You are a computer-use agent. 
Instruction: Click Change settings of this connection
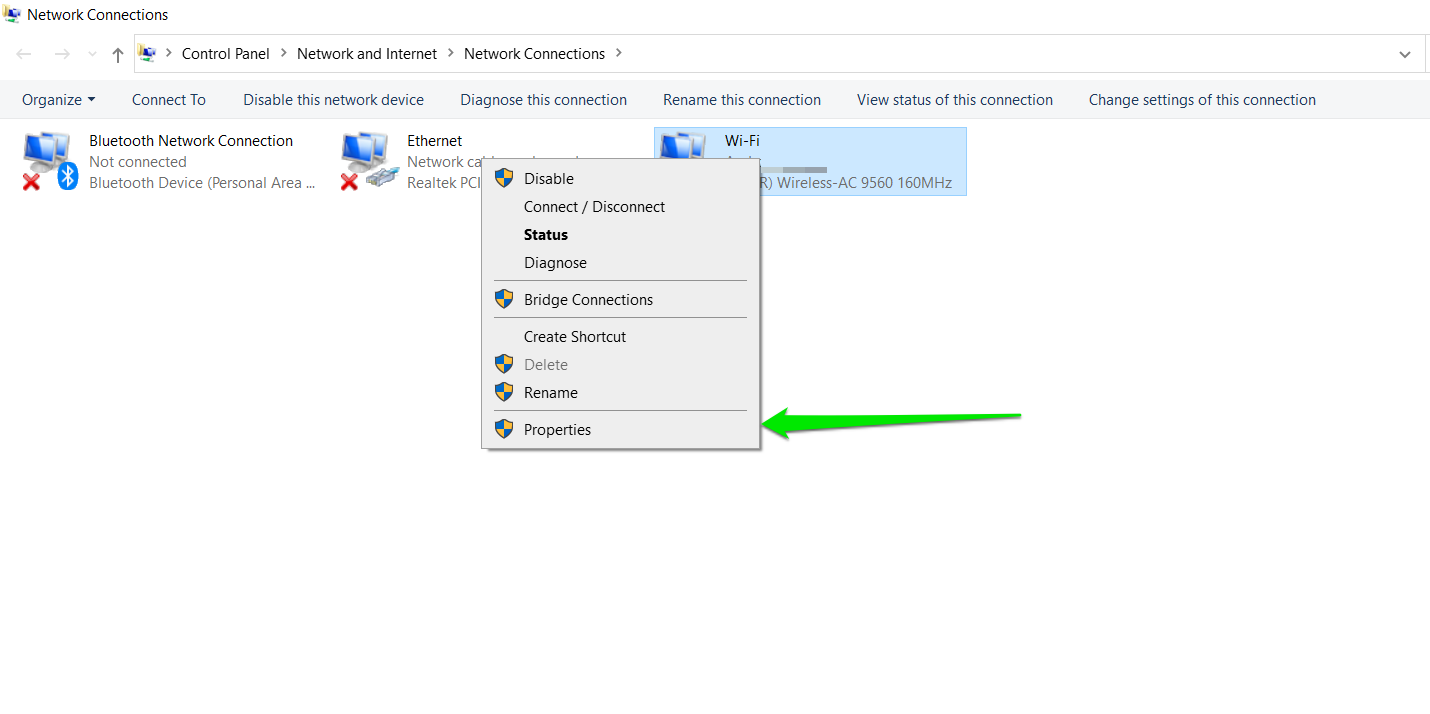(1202, 100)
